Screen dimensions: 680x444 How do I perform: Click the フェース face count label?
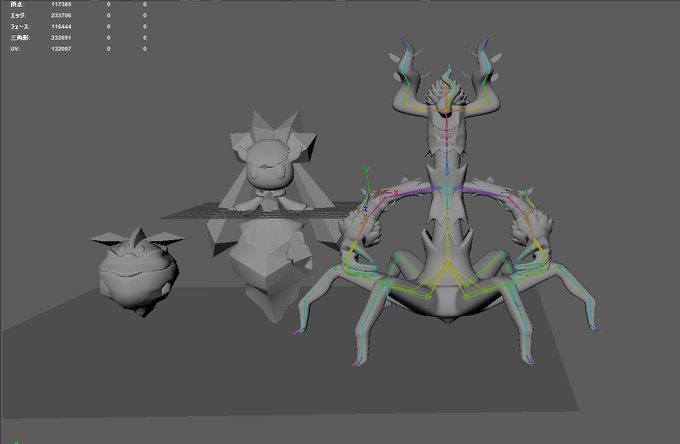click(20, 26)
